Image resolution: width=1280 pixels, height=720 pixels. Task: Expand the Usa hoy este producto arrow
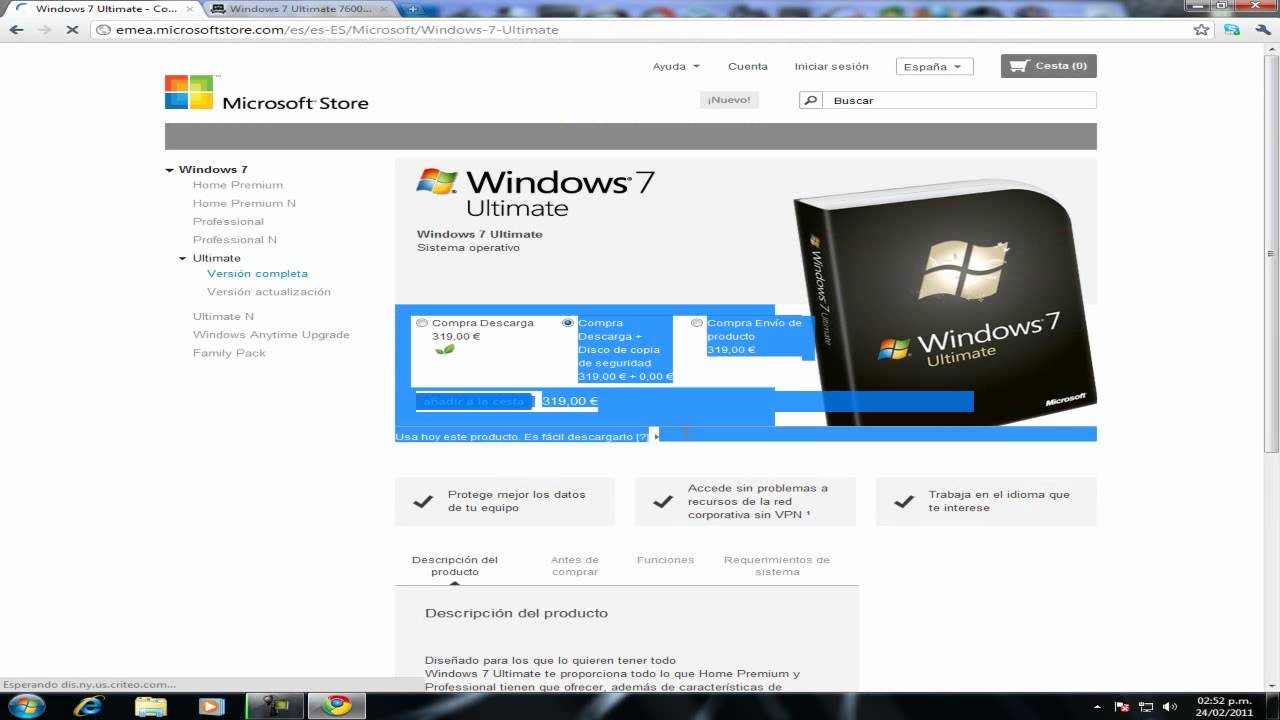(x=656, y=436)
